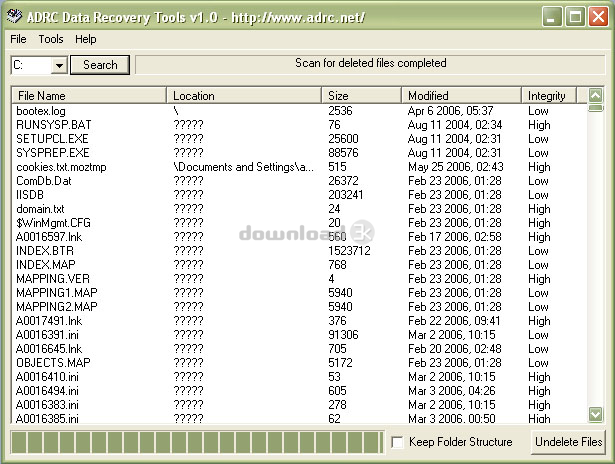Select the IISDB file
Screen dimensions: 615x464
pyautogui.click(x=30, y=195)
